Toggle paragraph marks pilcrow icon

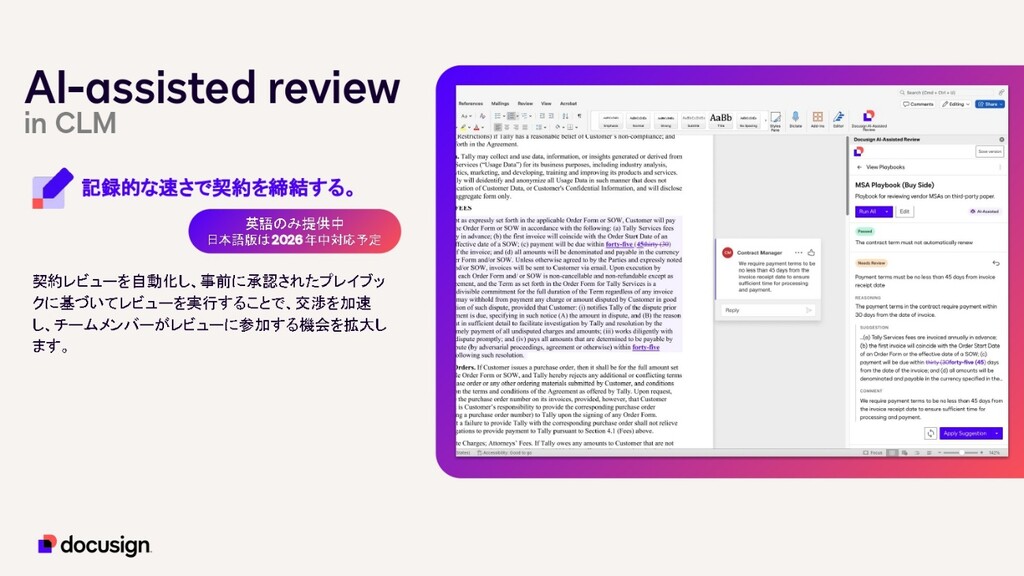[x=579, y=116]
